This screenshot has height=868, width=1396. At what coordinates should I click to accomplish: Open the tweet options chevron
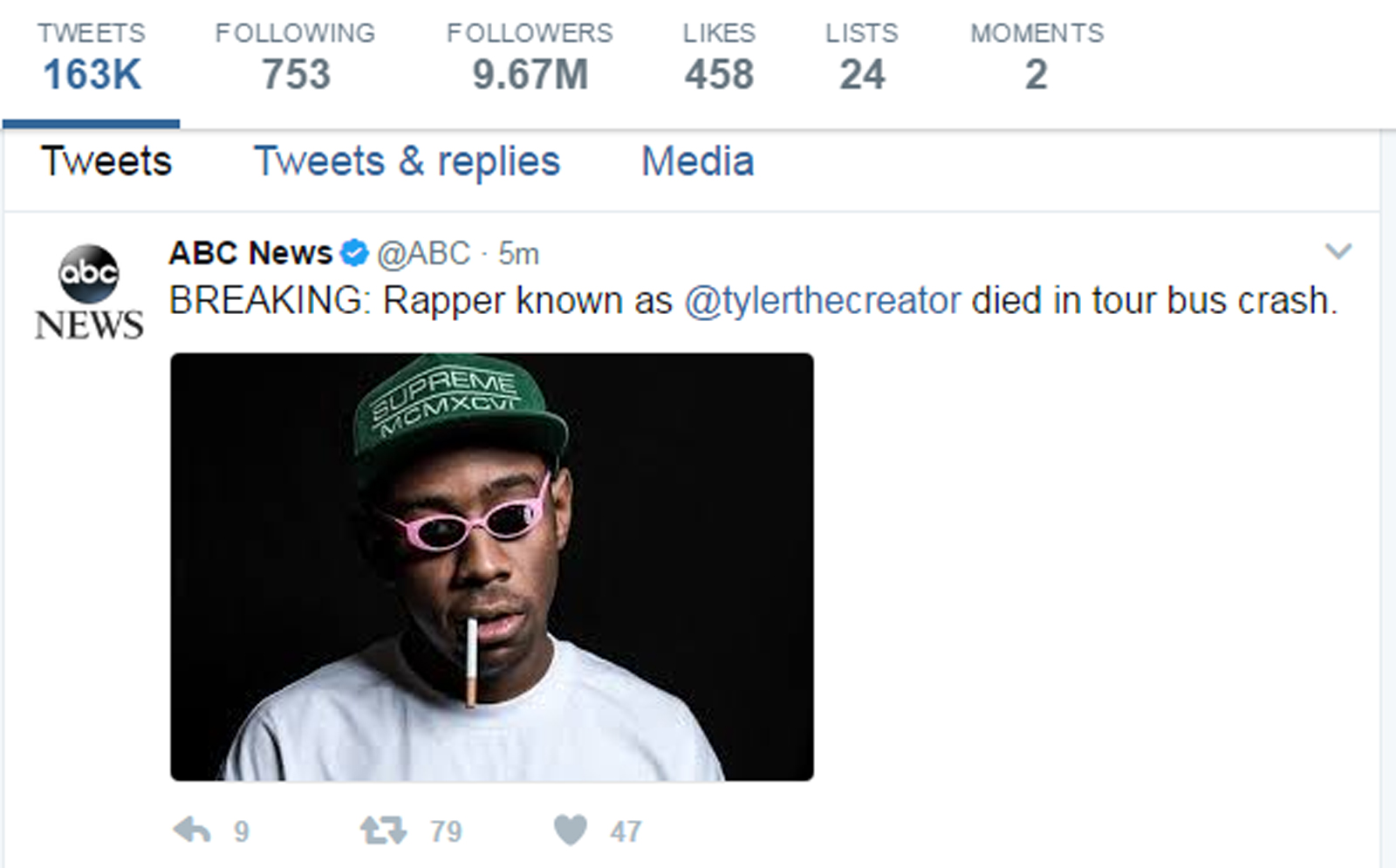click(1338, 252)
